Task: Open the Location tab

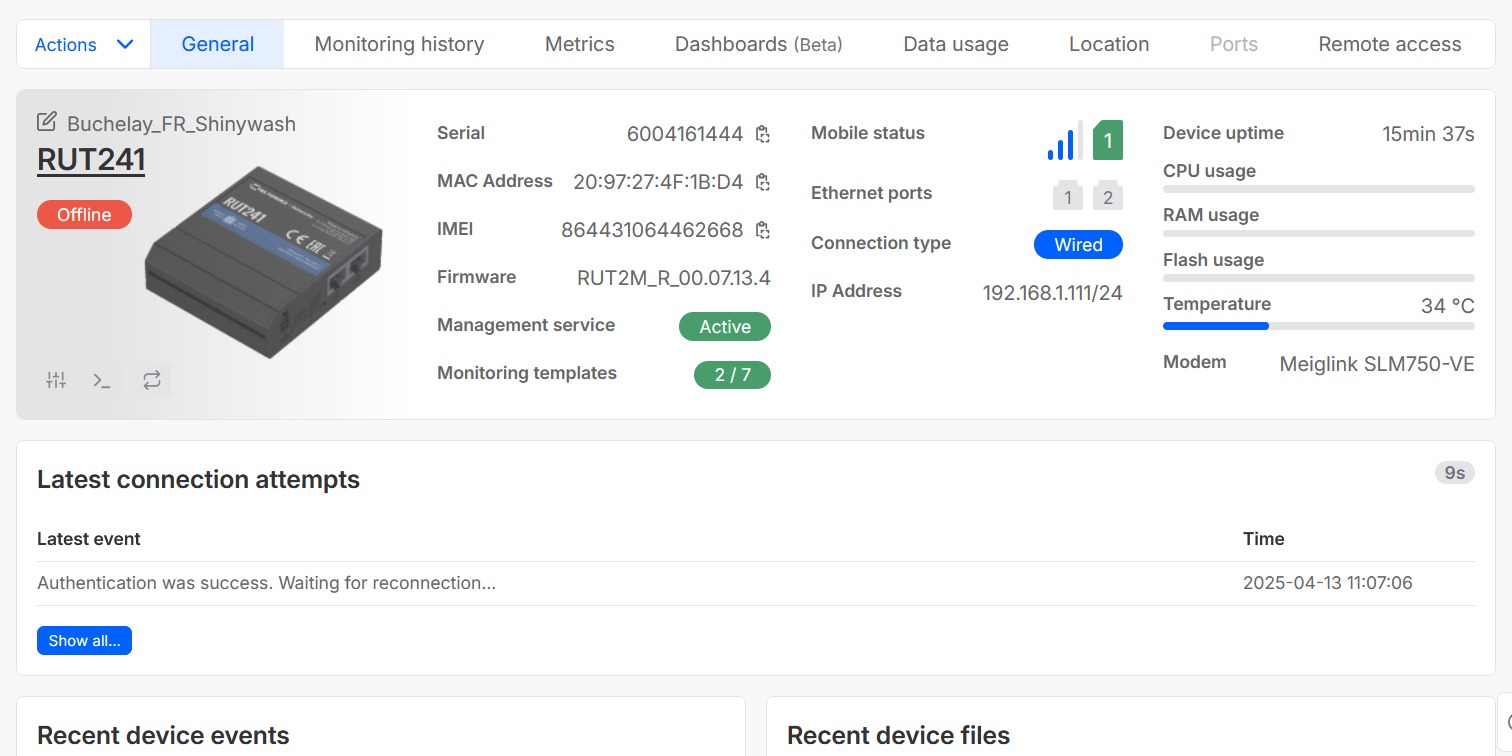Action: point(1109,44)
